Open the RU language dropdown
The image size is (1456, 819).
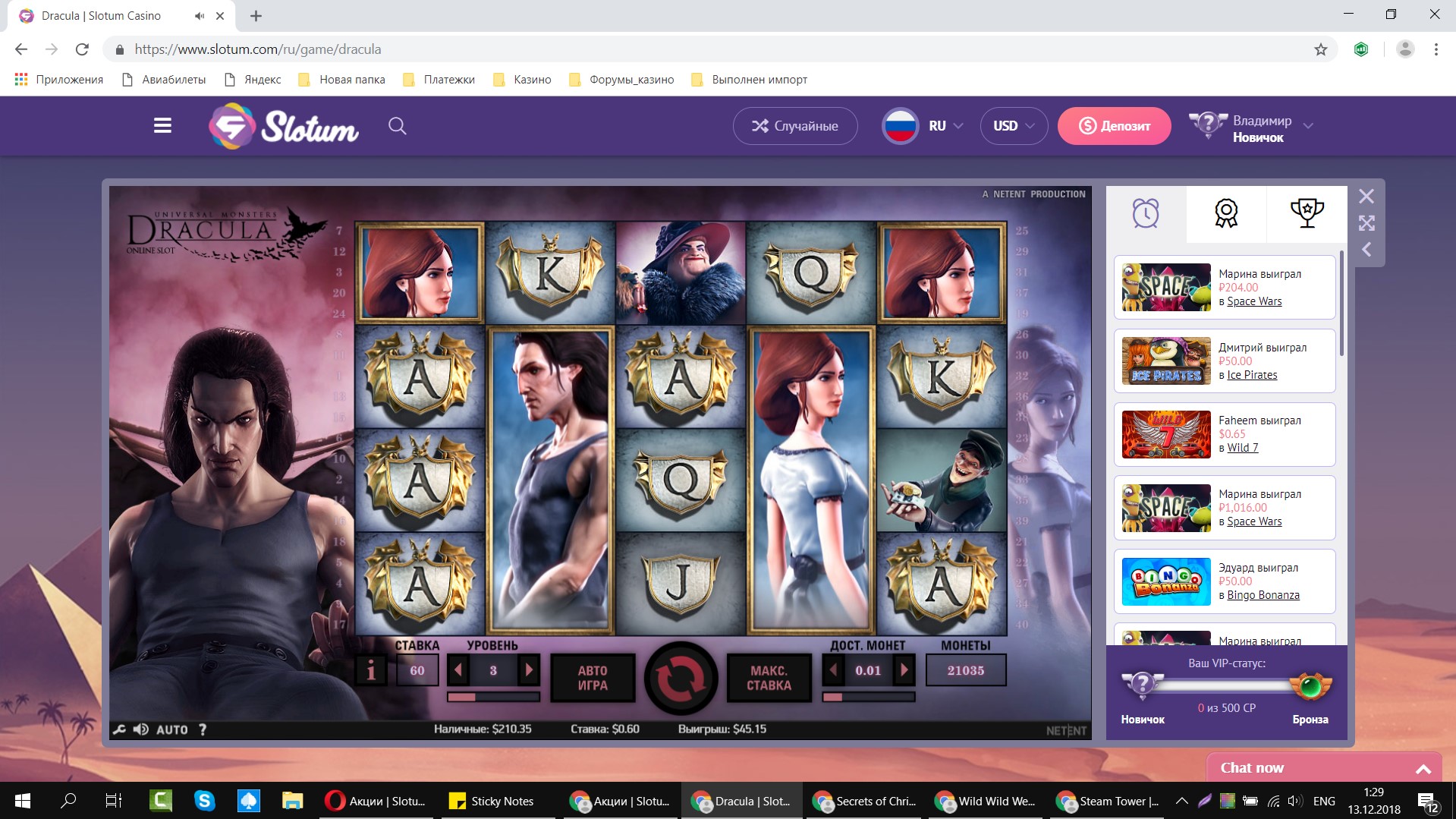coord(923,126)
